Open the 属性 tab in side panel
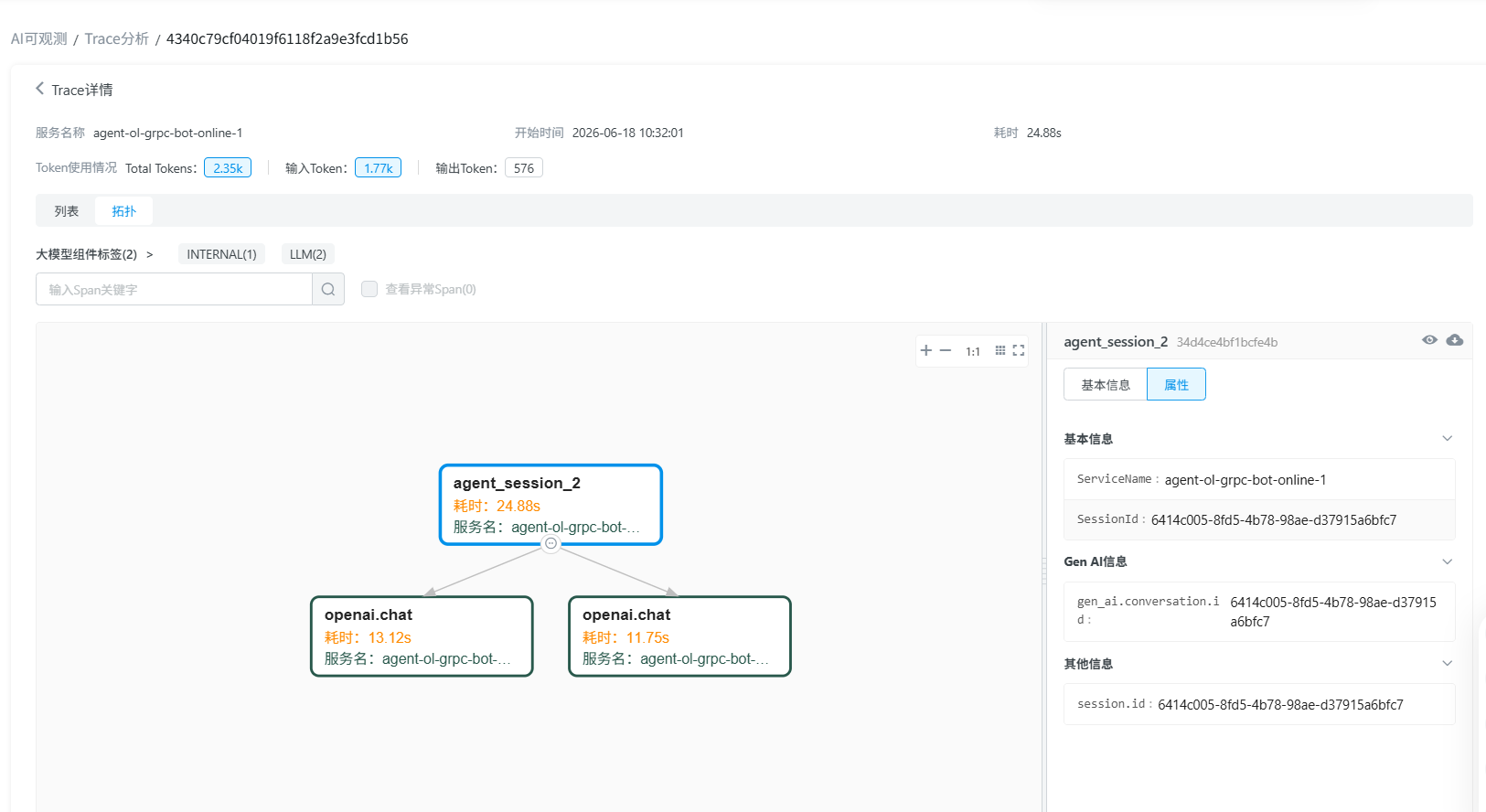Screen dimensions: 1486x812 coord(1176,385)
